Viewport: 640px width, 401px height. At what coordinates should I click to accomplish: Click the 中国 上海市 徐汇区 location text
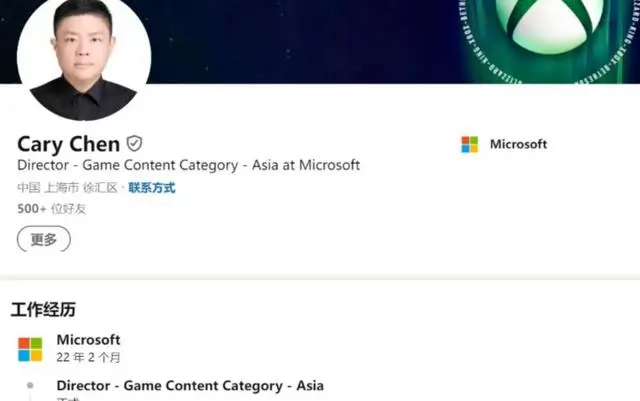pyautogui.click(x=67, y=188)
